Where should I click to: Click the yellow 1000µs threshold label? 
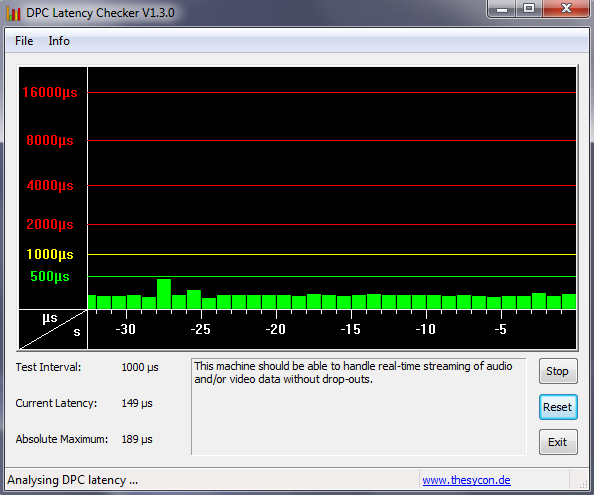point(50,255)
